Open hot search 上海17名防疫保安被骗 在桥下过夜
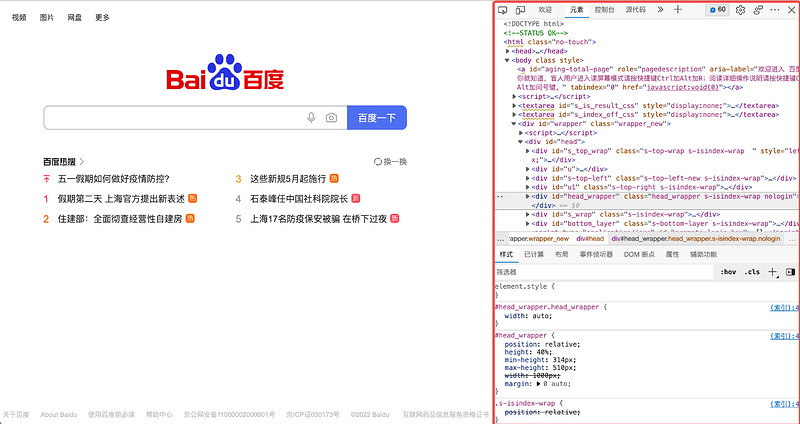This screenshot has height=424, width=800. tap(318, 219)
